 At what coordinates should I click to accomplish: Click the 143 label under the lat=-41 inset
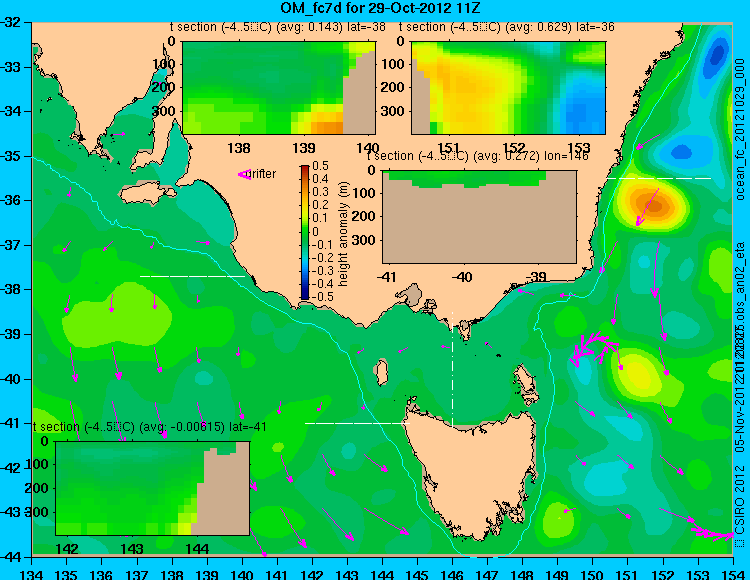point(132,548)
